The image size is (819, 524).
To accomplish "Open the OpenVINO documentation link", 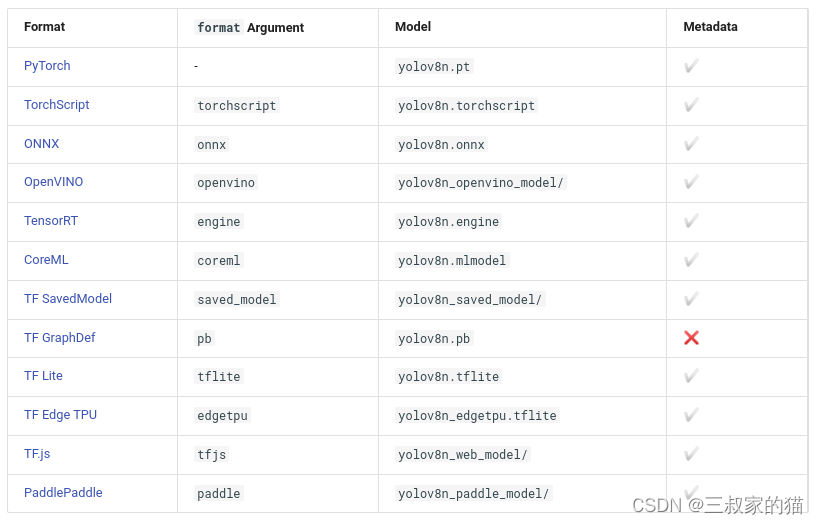I will point(53,182).
